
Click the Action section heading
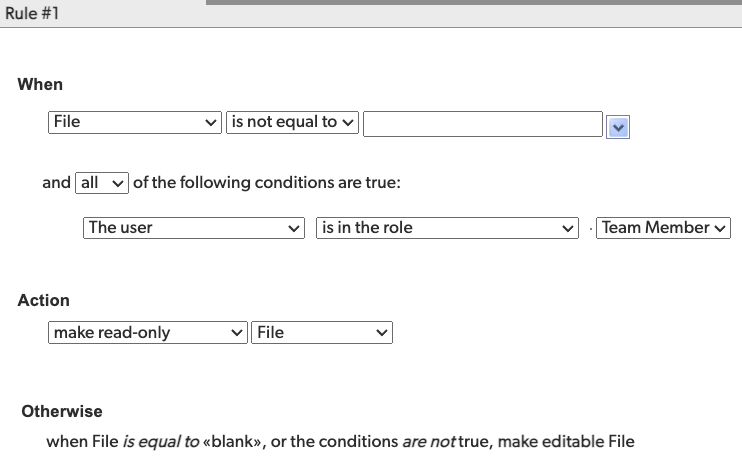pos(44,300)
